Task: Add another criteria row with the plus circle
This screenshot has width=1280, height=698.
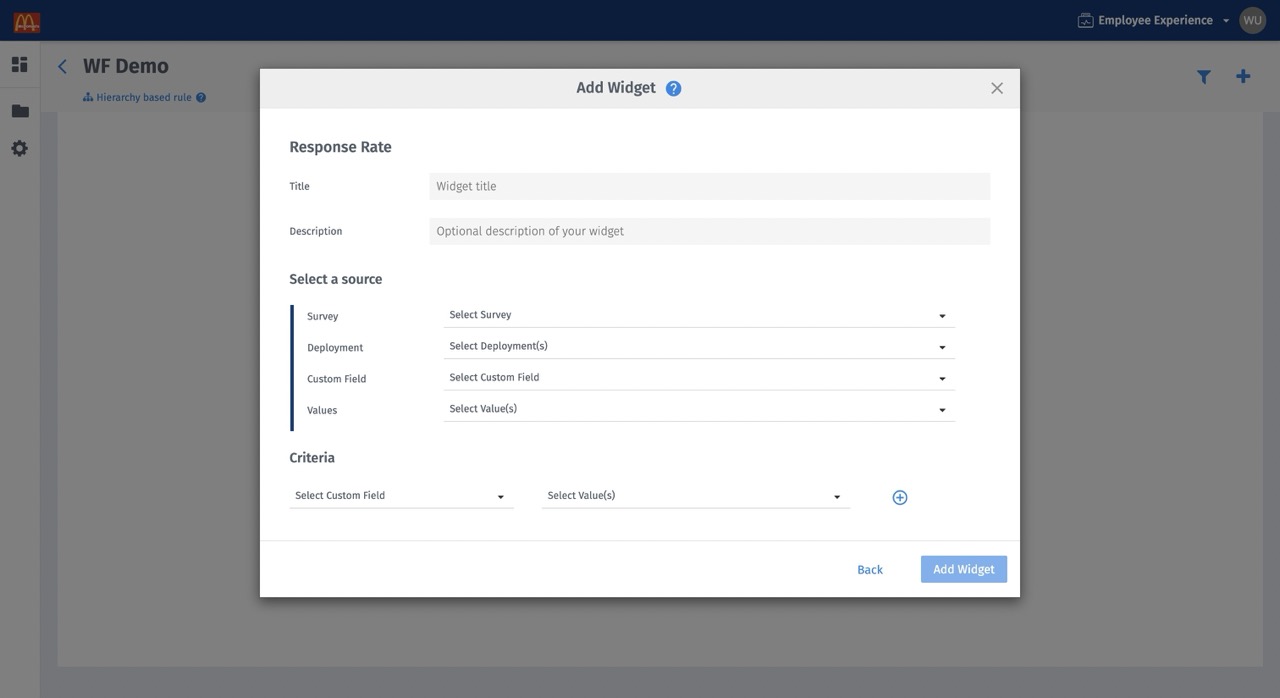Action: click(x=899, y=496)
